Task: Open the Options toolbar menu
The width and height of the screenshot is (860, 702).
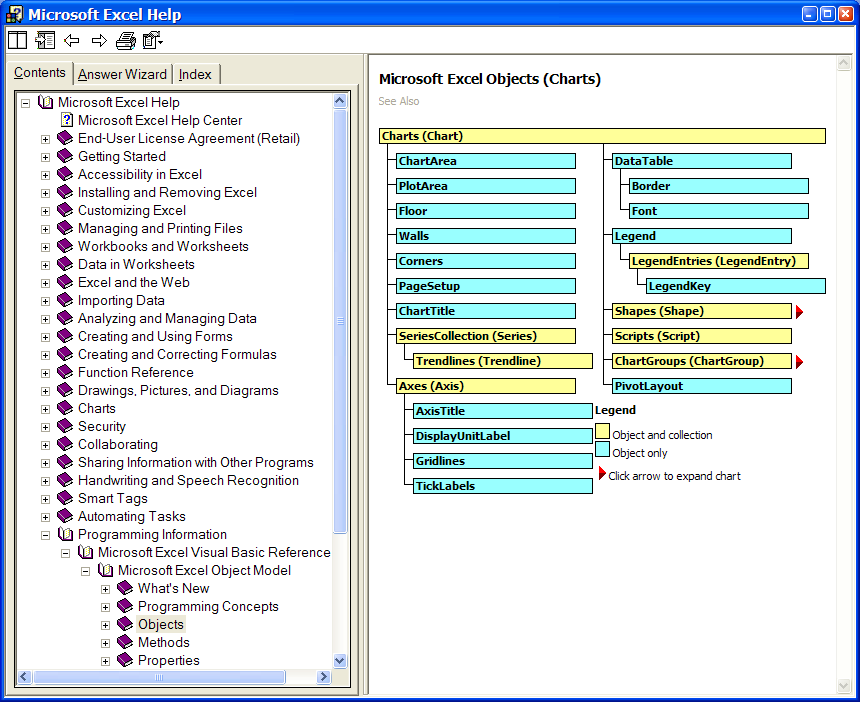Action: pos(152,40)
